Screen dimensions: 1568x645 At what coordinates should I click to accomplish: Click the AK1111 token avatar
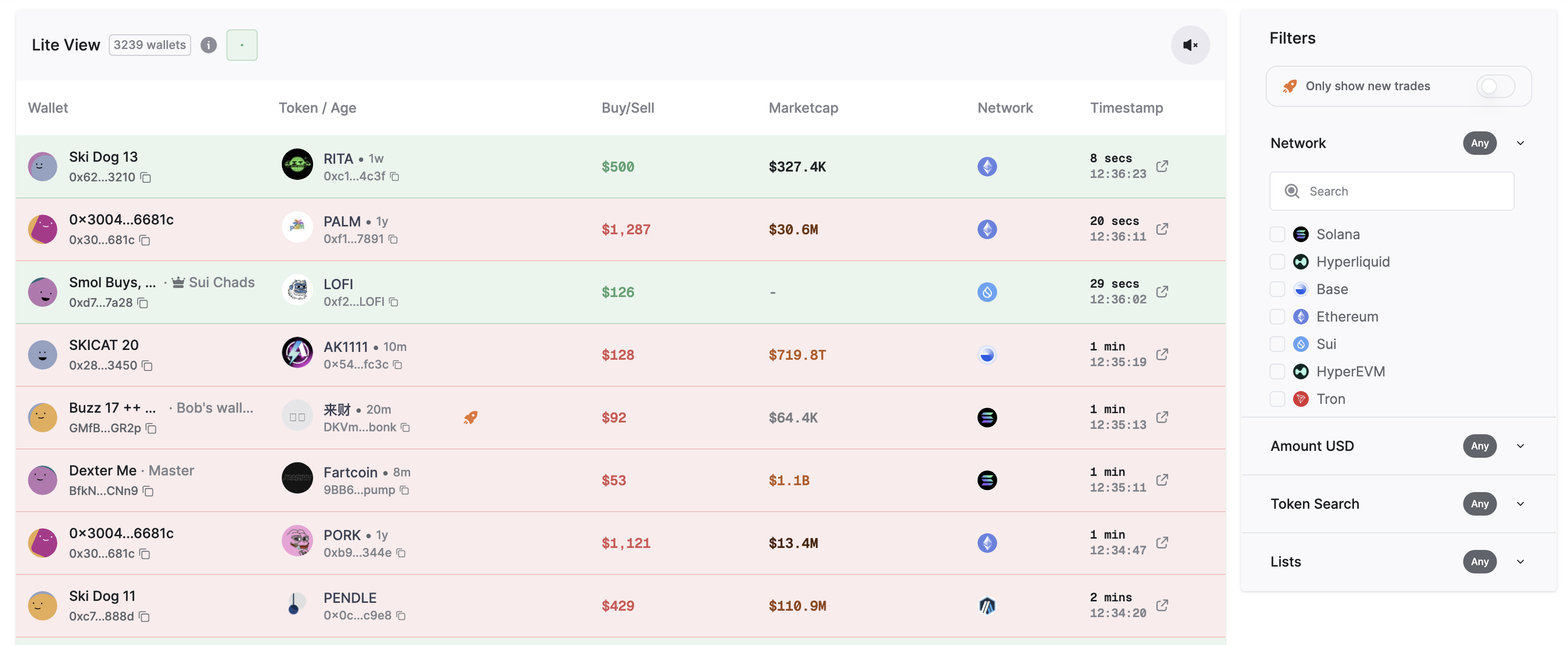click(x=297, y=353)
